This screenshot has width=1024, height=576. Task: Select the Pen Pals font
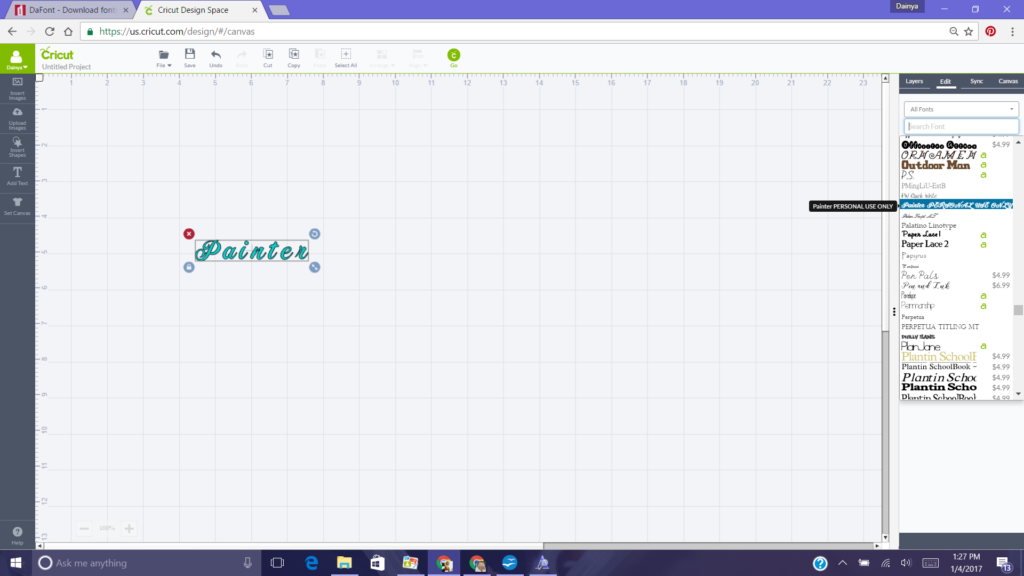point(920,275)
